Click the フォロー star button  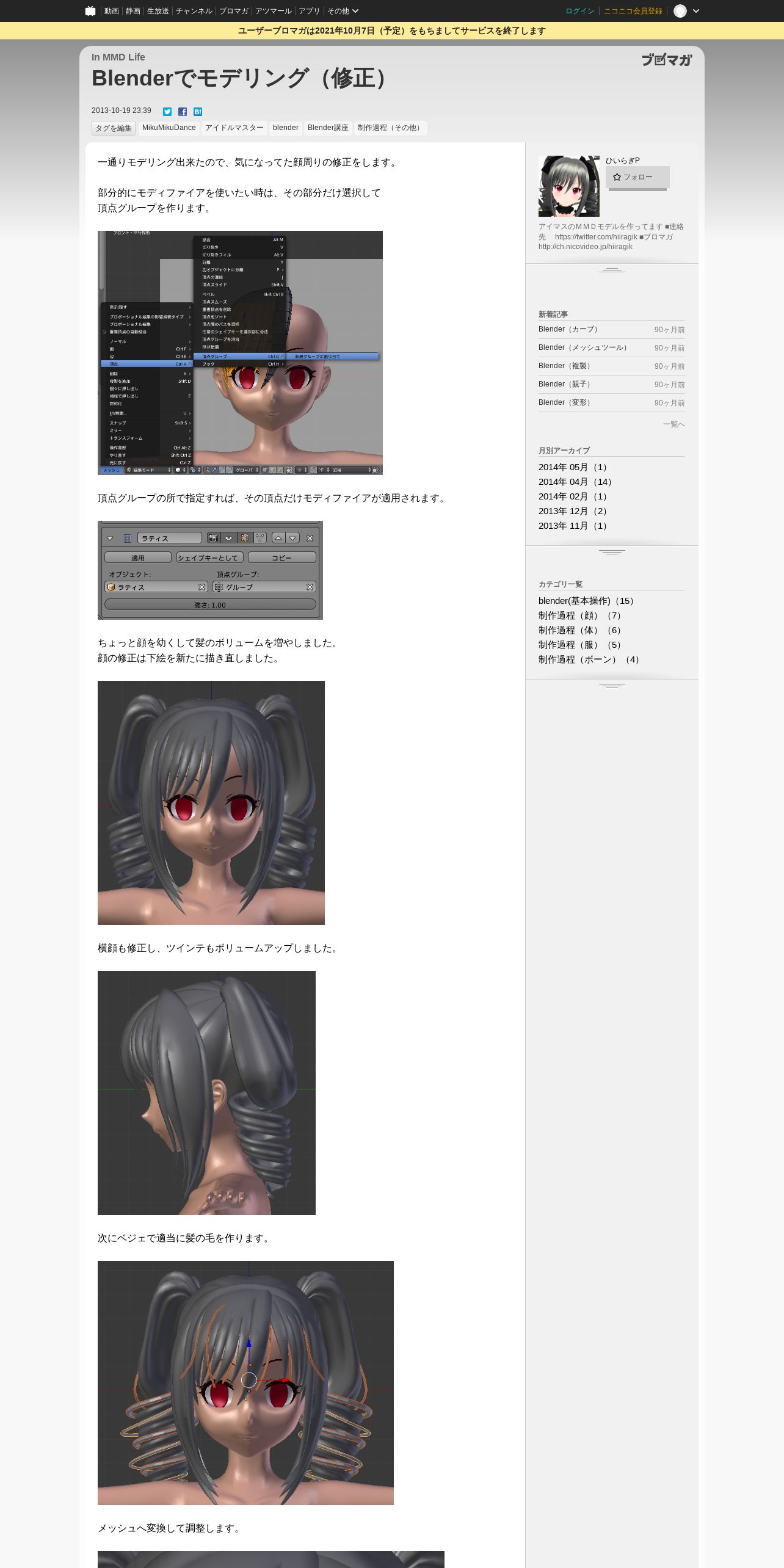[637, 177]
